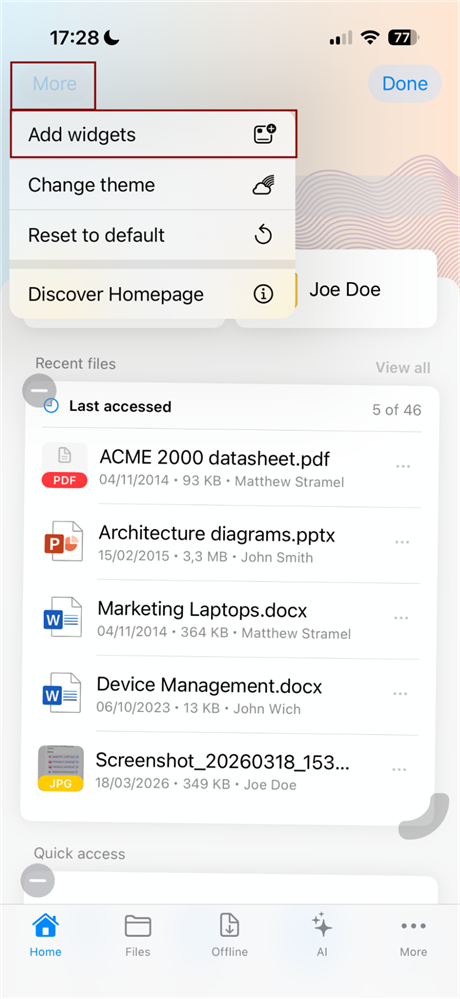Click the theme cloud rainbow icon
460x999 pixels.
(x=264, y=185)
